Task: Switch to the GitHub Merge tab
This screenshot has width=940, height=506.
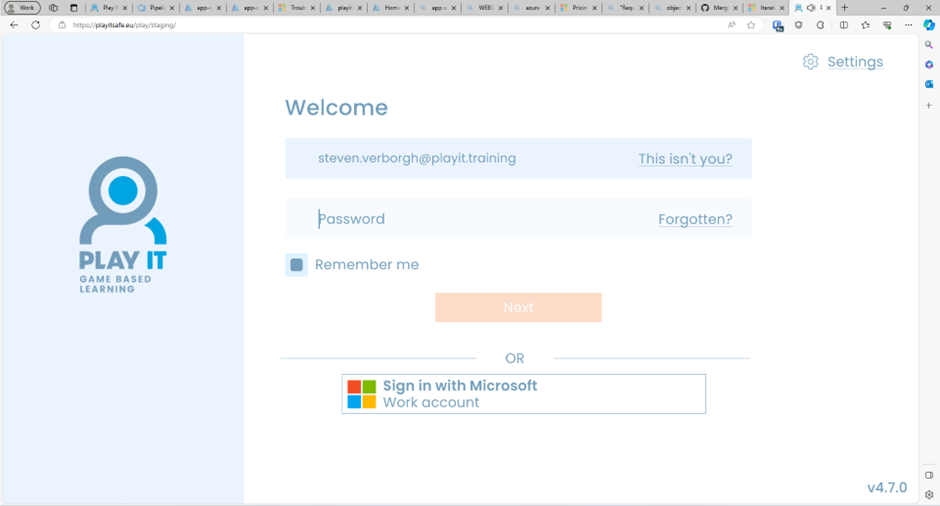Action: (x=714, y=7)
